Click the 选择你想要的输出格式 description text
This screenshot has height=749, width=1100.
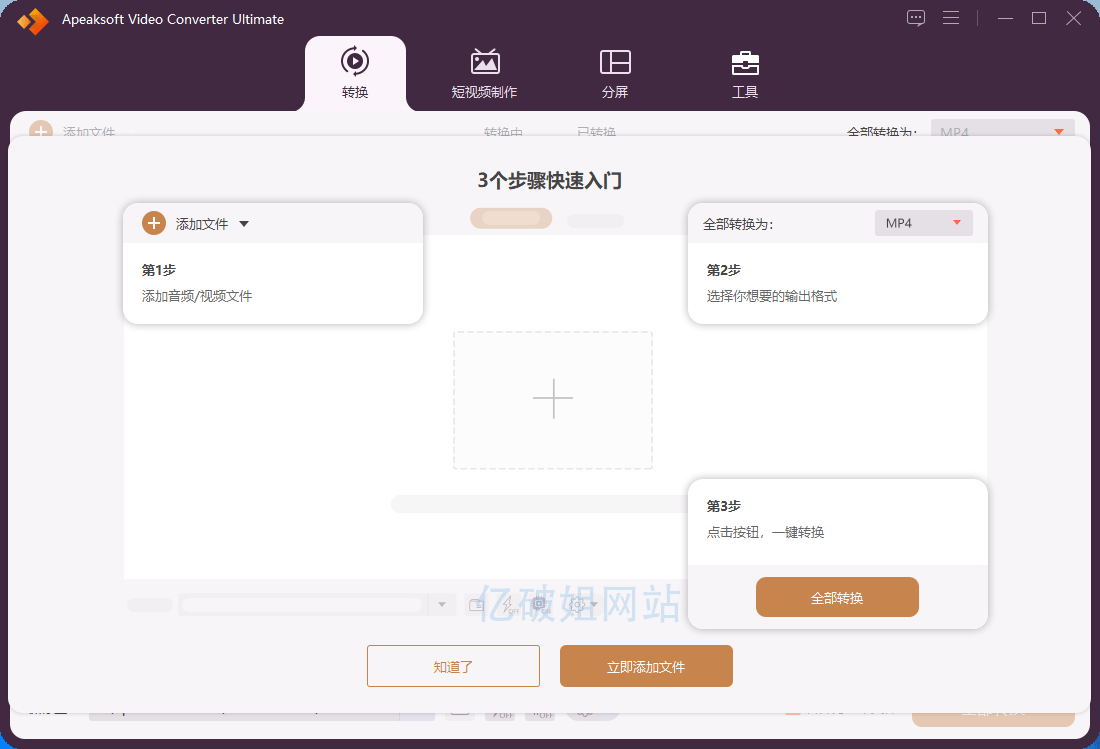coord(772,296)
